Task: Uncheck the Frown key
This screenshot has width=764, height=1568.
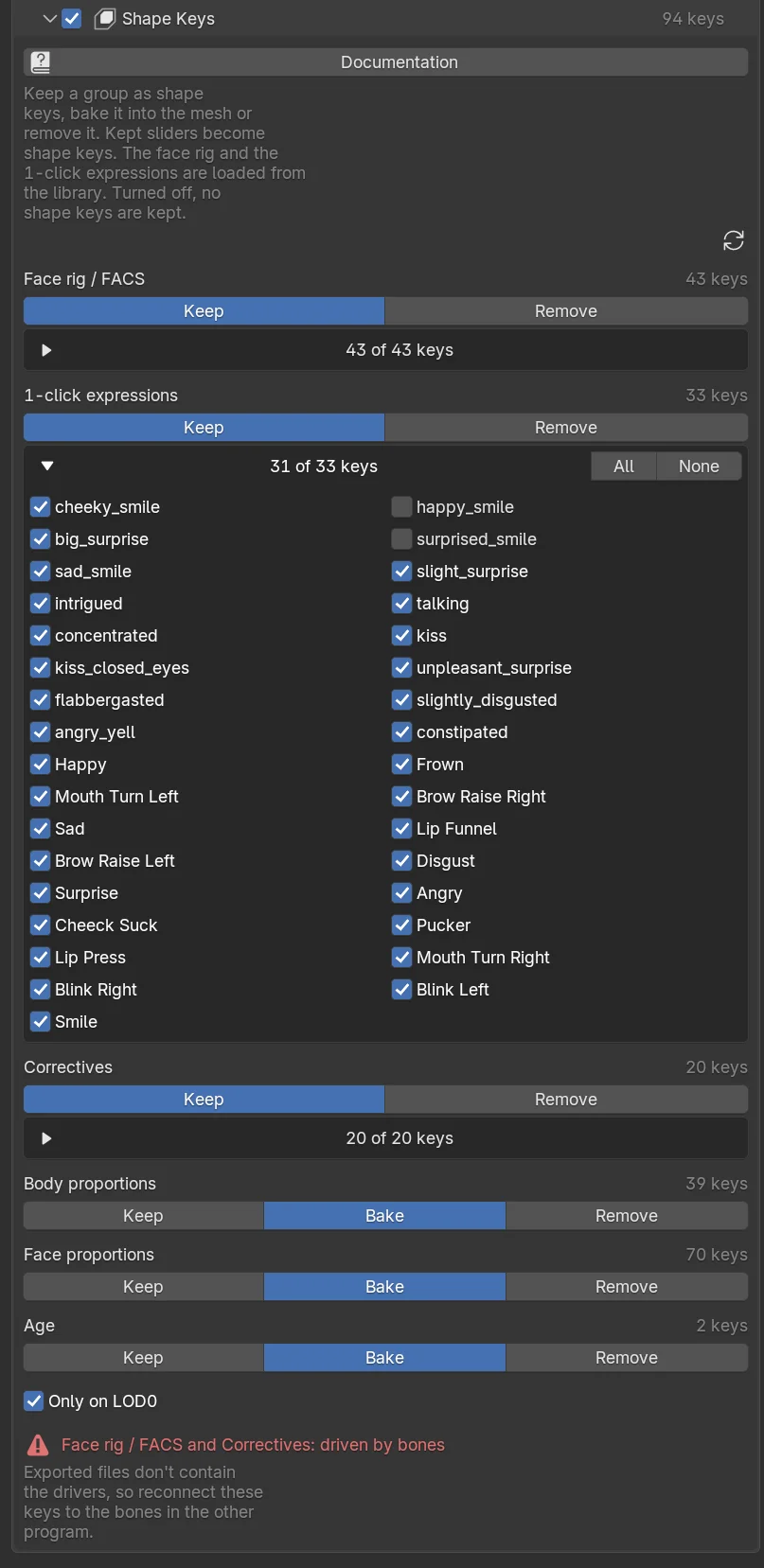Action: point(401,765)
